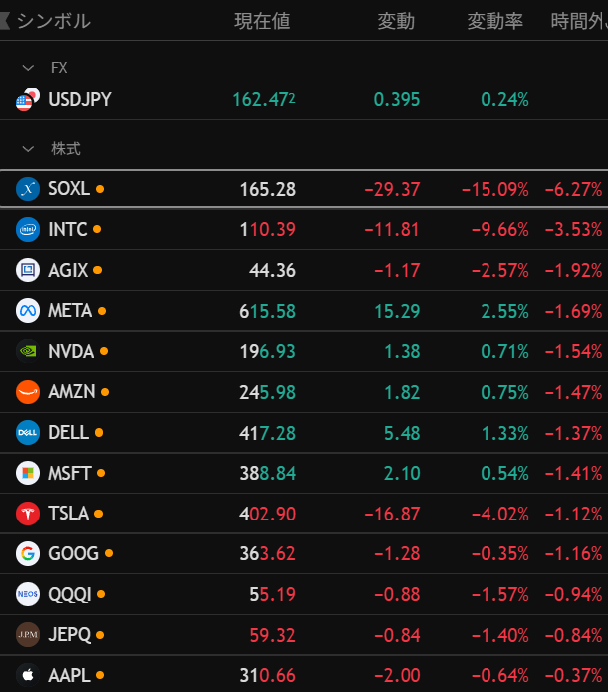Viewport: 608px width, 692px height.
Task: Click the Dell logo icon
Action: tap(28, 432)
